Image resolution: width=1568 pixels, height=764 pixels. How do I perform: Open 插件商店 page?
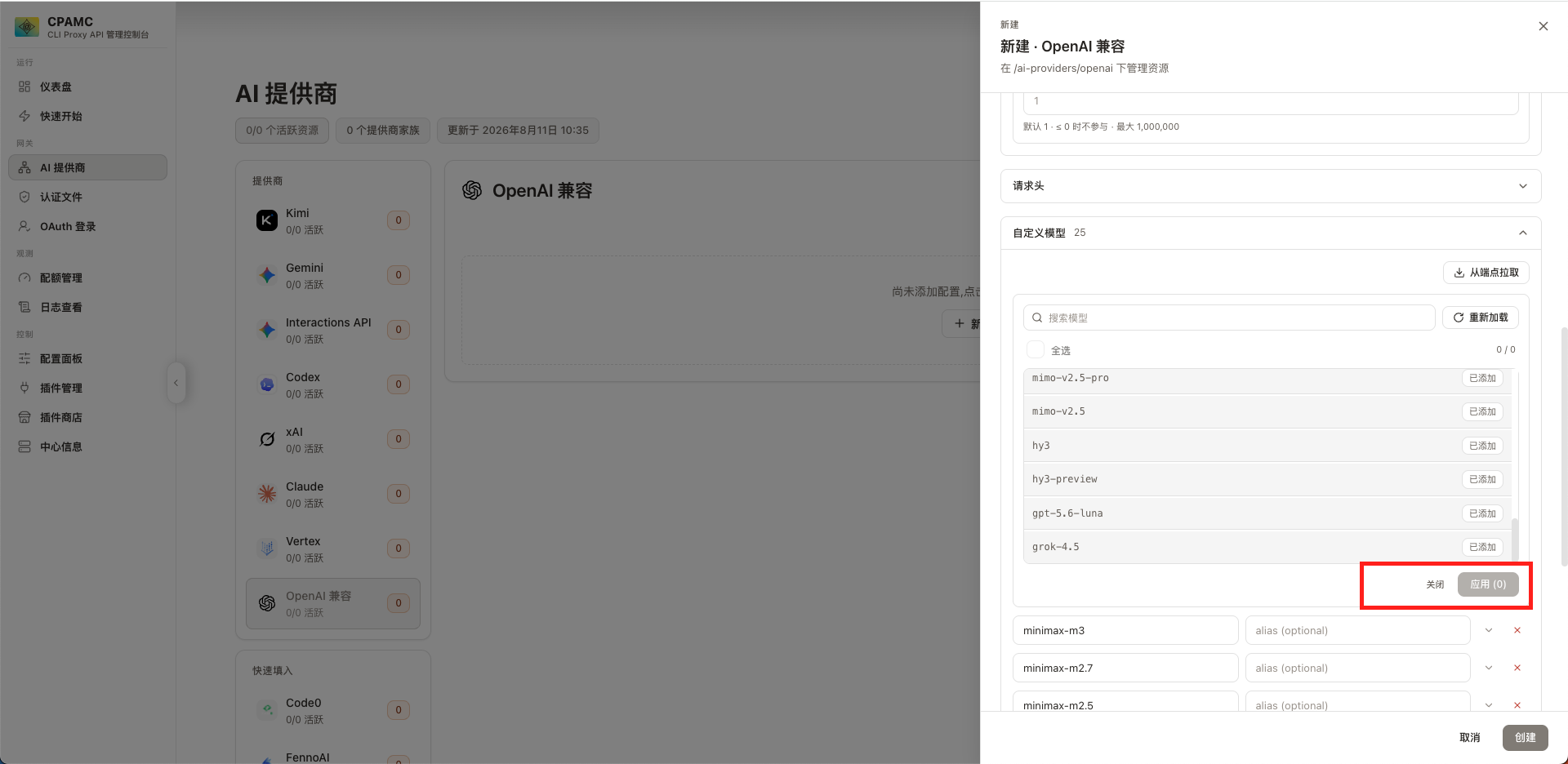(x=87, y=417)
